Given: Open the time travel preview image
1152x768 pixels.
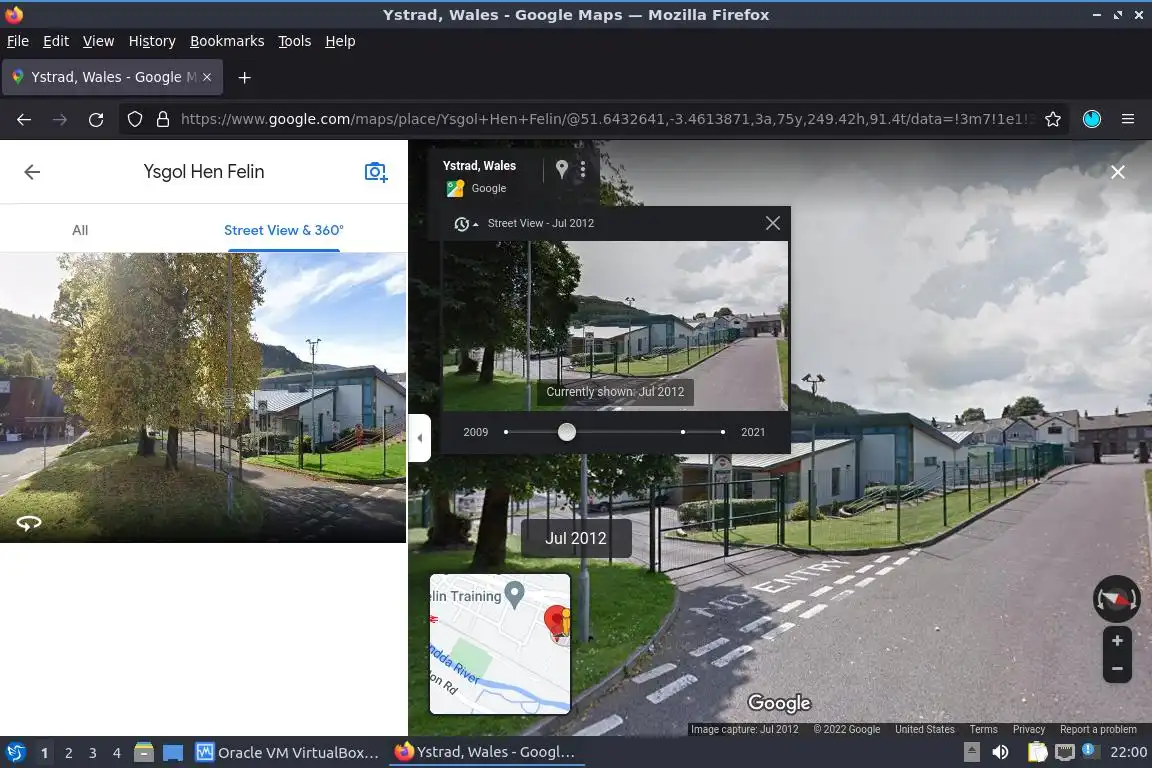Looking at the screenshot, I should 615,326.
